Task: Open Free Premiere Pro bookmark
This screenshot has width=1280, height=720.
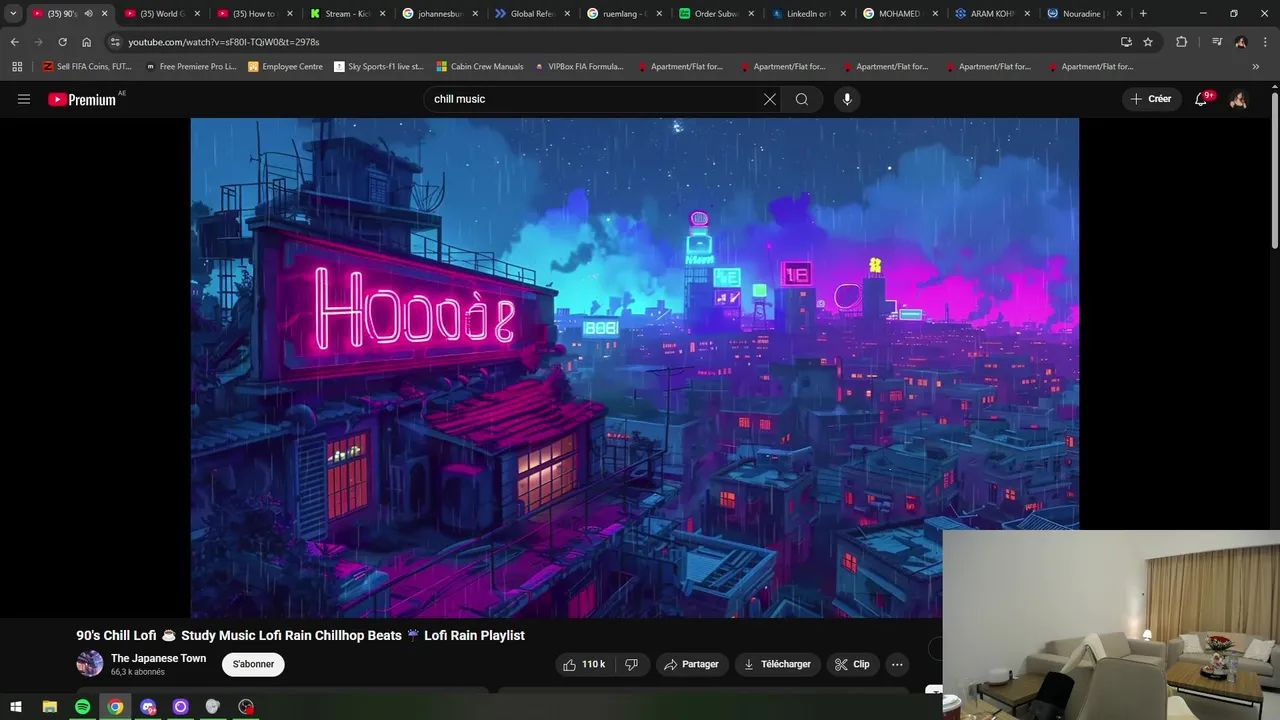Action: [191, 67]
